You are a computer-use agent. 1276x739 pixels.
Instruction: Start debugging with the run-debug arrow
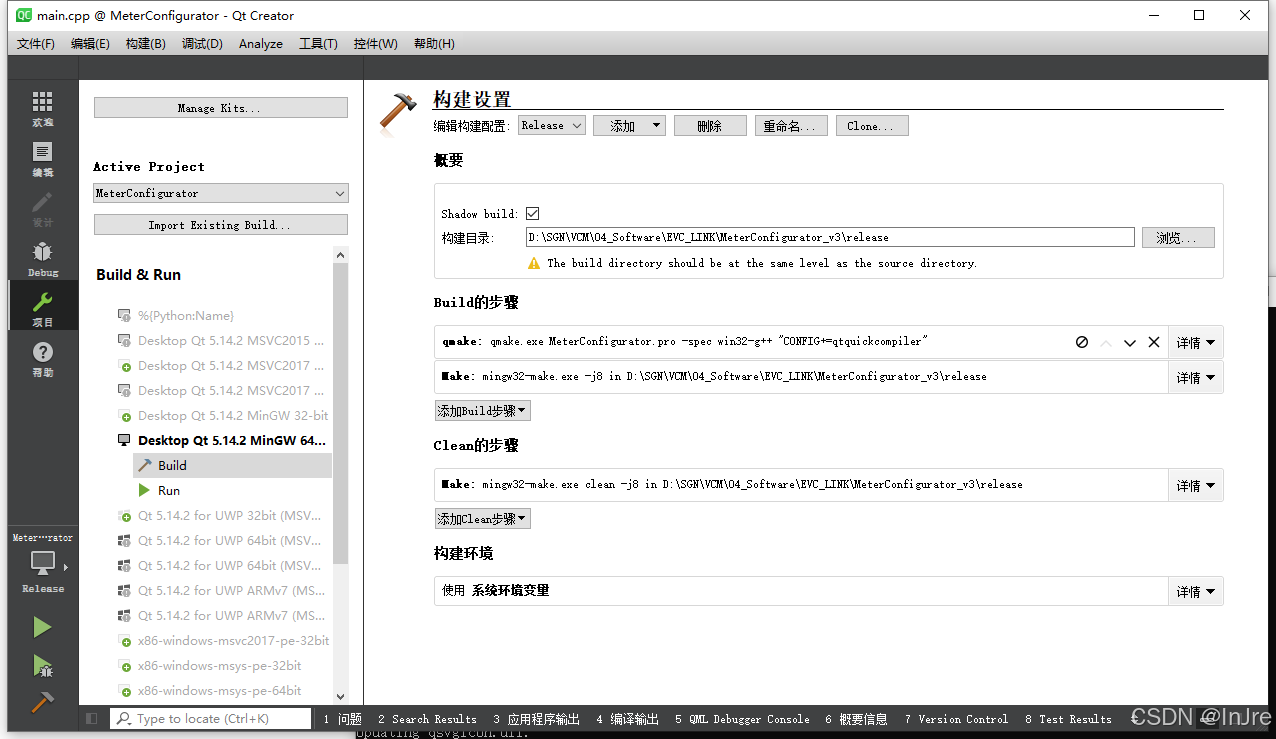click(42, 665)
